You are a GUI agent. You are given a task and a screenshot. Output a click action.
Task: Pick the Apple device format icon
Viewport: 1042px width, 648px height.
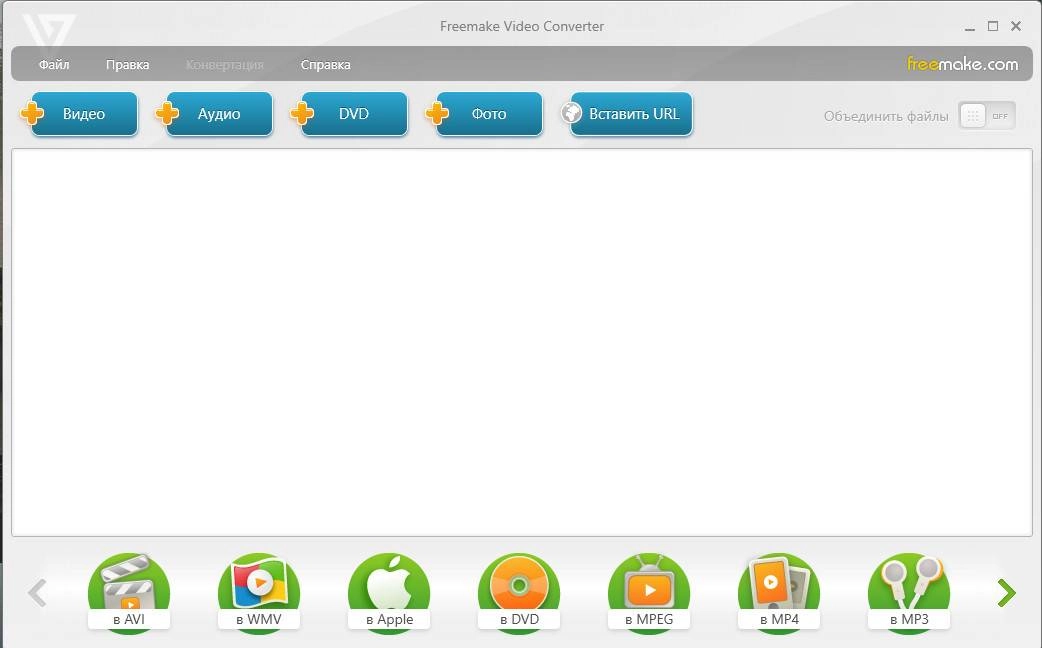tap(389, 592)
